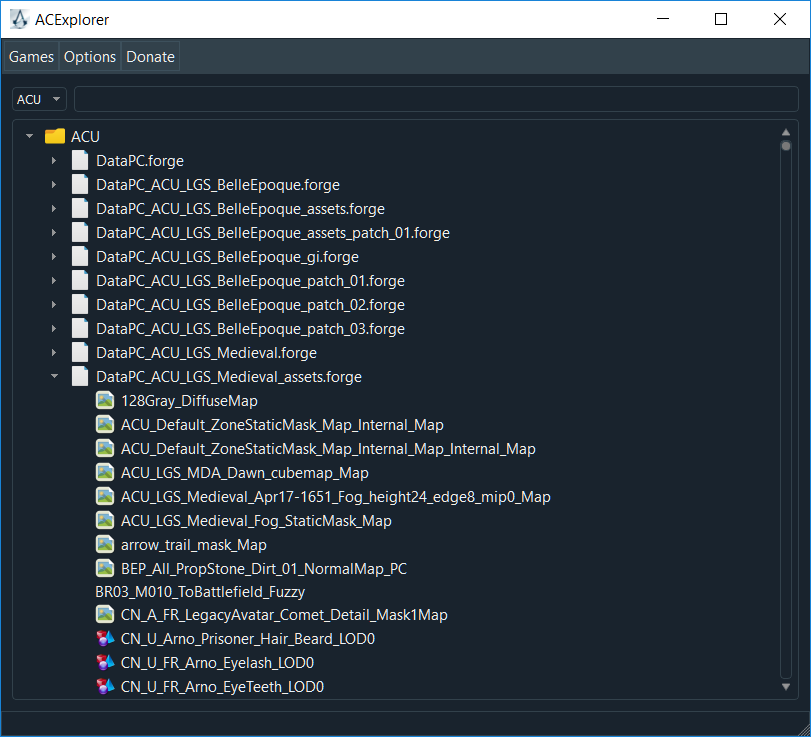This screenshot has width=811, height=737.
Task: Expand BelleEpoque_patch_01.forge node
Action: pyautogui.click(x=54, y=280)
